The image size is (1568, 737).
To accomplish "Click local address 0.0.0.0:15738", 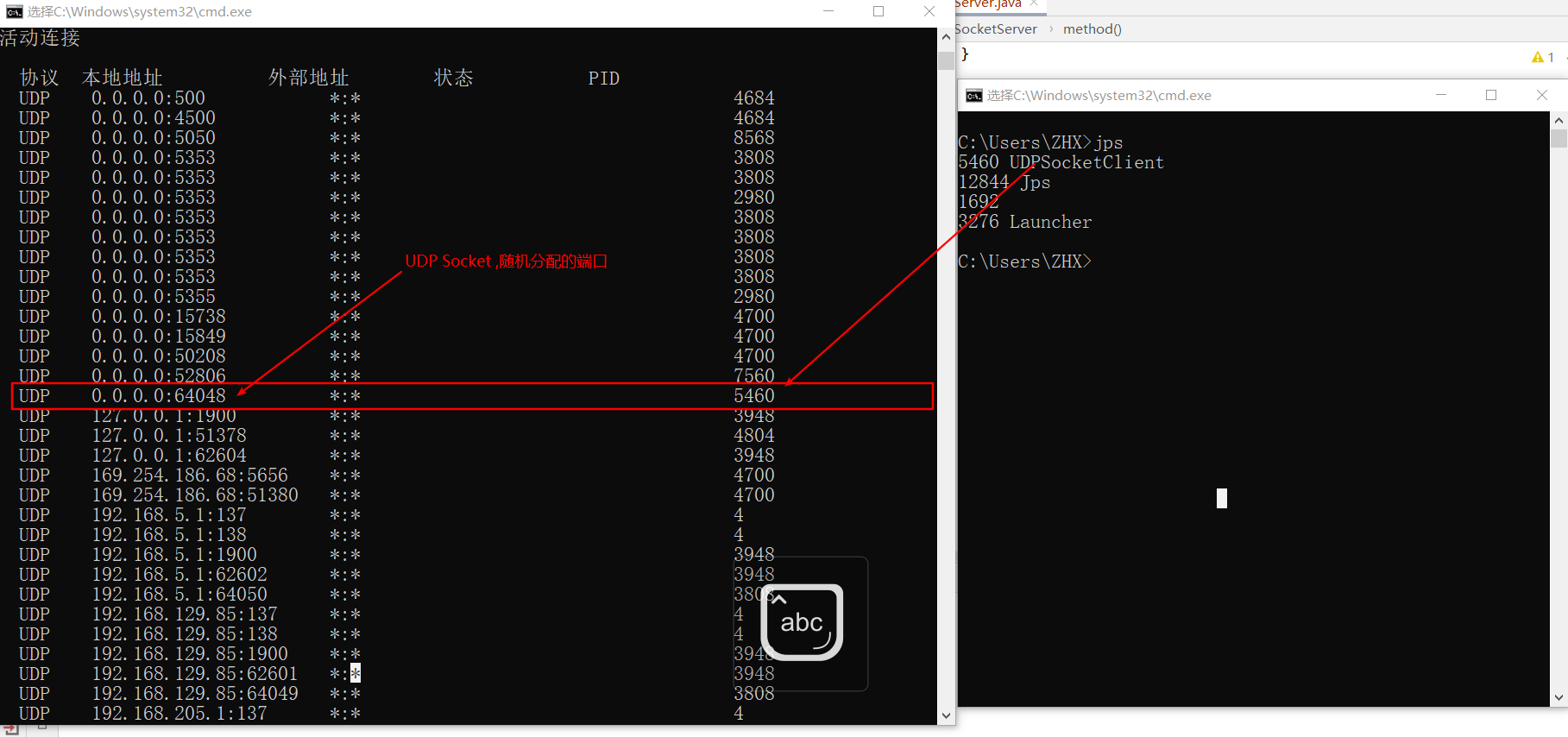I will [x=159, y=317].
